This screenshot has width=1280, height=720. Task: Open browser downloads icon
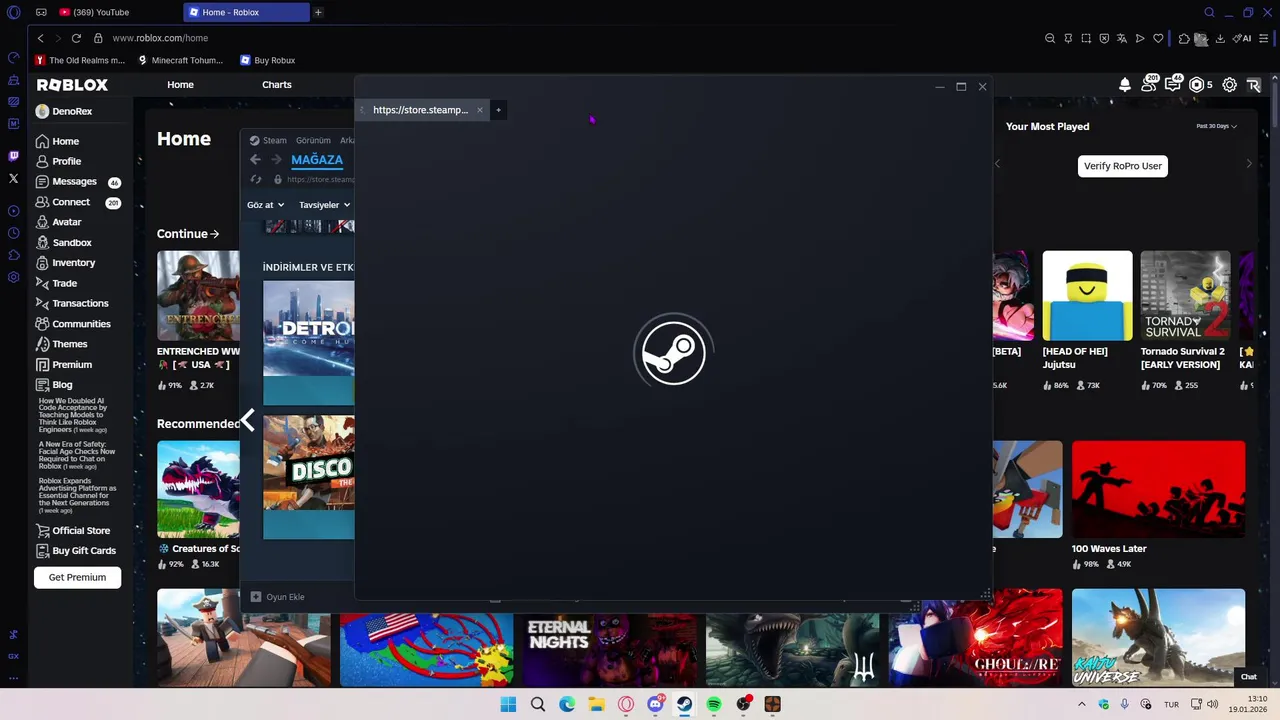(1220, 38)
